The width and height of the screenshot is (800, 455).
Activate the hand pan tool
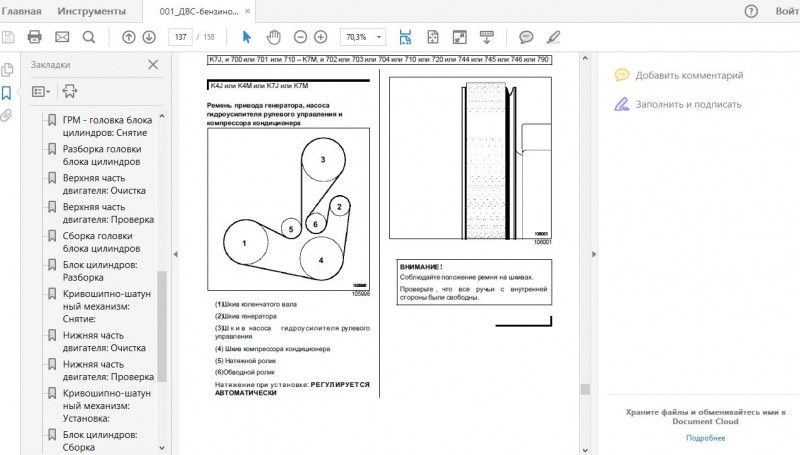pyautogui.click(x=273, y=37)
